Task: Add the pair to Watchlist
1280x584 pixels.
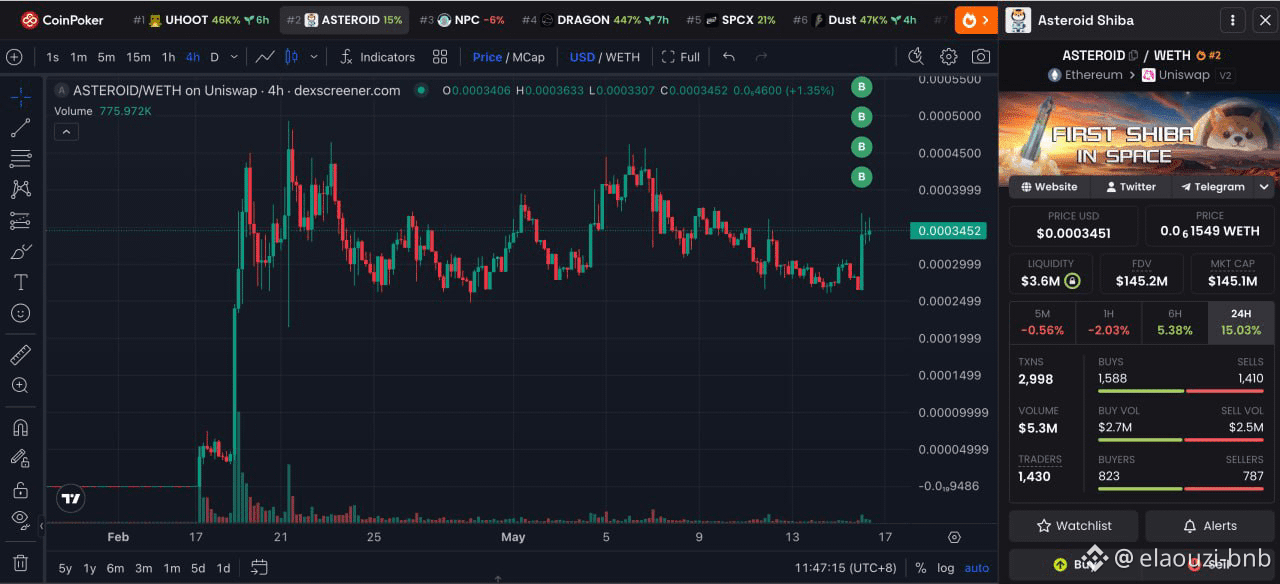Action: click(x=1074, y=525)
